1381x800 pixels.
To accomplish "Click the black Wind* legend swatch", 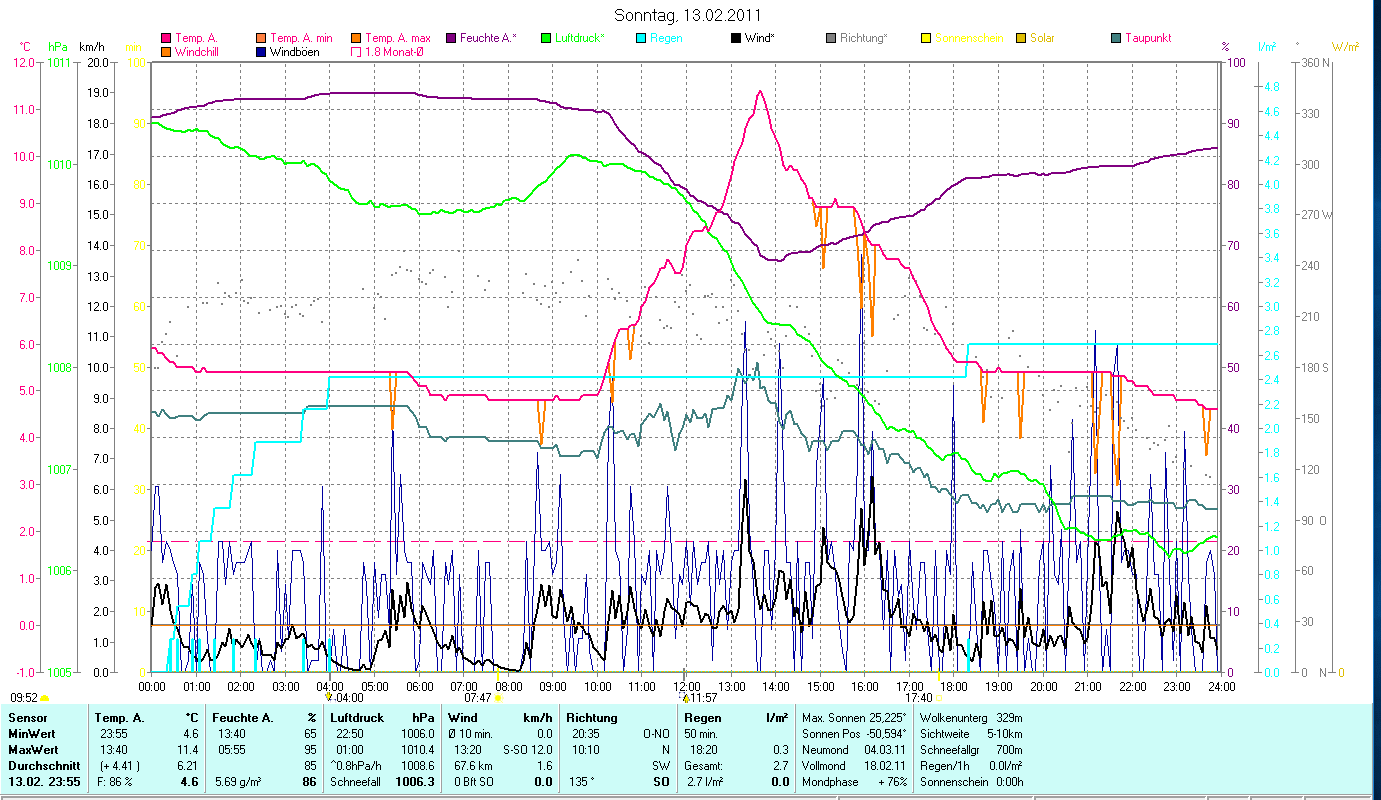I will [736, 38].
